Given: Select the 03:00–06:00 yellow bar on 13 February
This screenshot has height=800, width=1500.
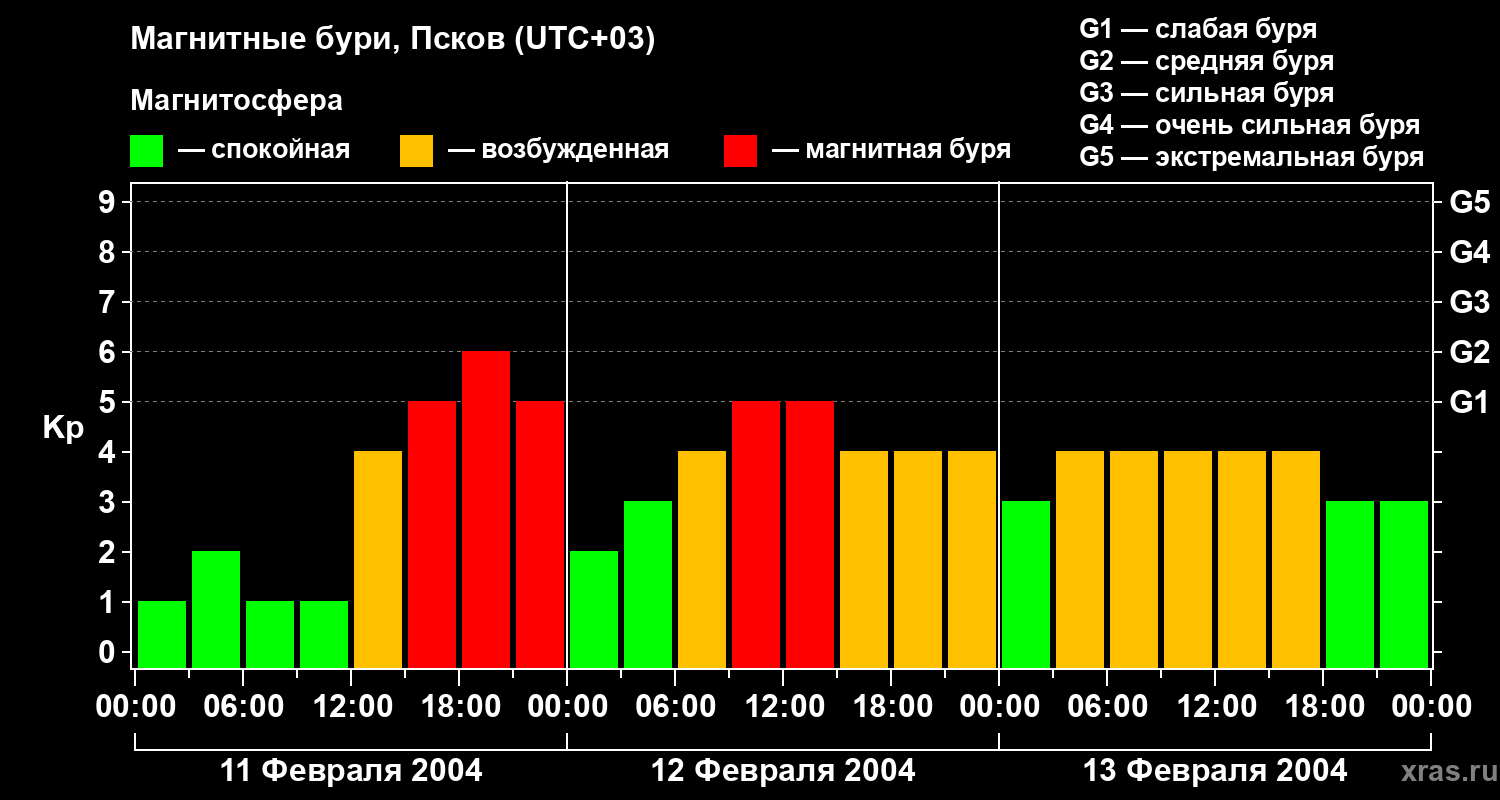Looking at the screenshot, I should pyautogui.click(x=1080, y=559).
